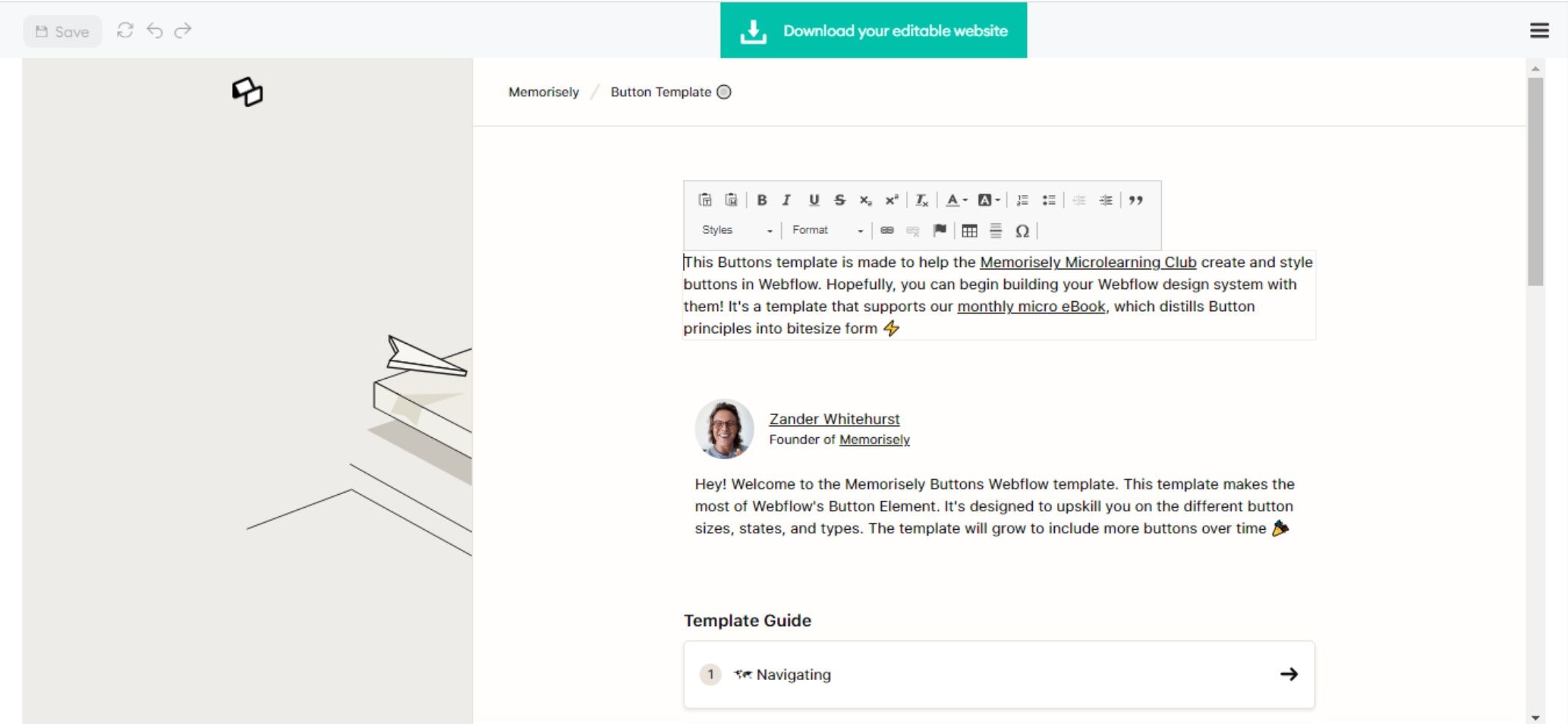Click the circle icon beside Button Template
Image resolution: width=1568 pixels, height=724 pixels.
724,92
